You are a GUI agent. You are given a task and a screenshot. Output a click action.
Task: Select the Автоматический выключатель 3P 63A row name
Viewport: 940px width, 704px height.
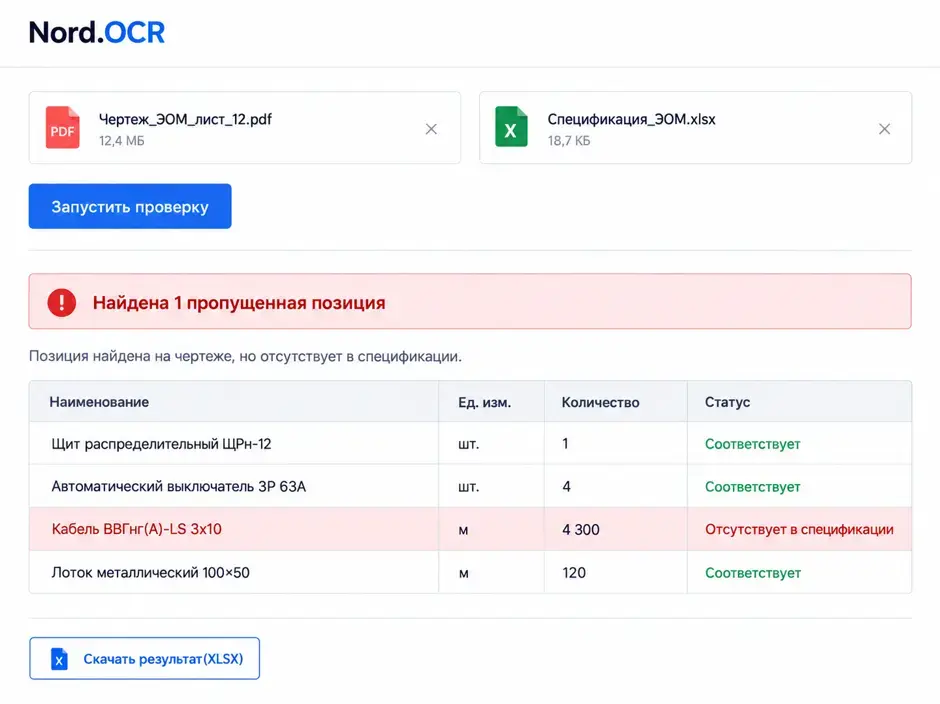coord(179,486)
